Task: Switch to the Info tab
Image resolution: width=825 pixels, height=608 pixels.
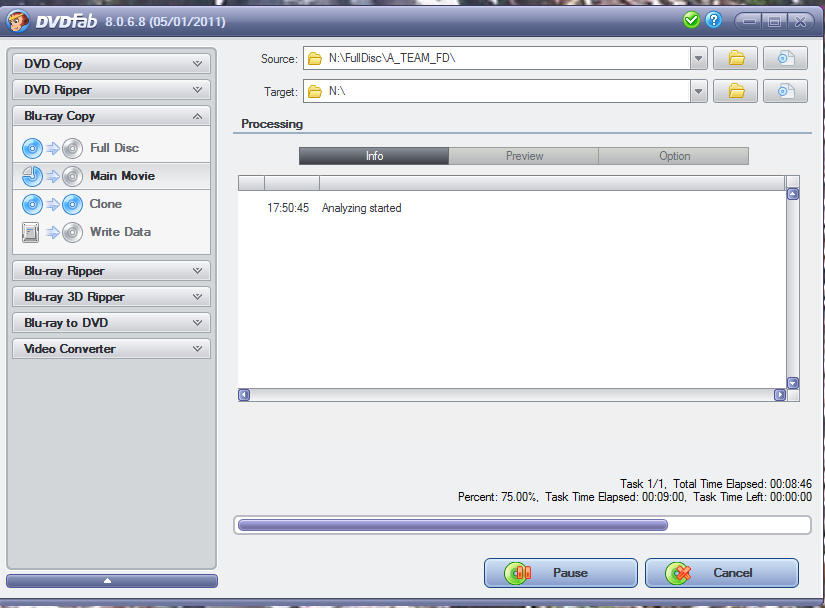Action: click(374, 156)
